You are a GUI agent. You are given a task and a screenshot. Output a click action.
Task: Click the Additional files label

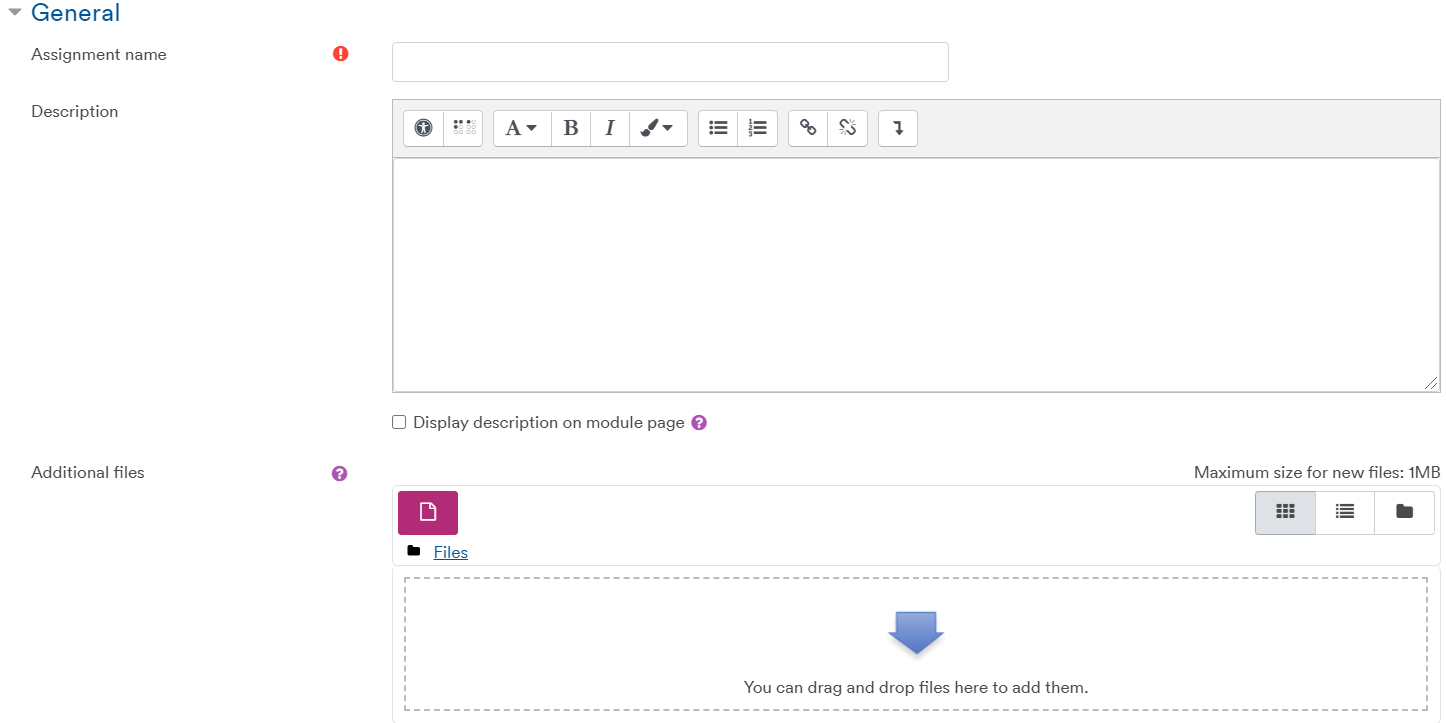pos(88,472)
